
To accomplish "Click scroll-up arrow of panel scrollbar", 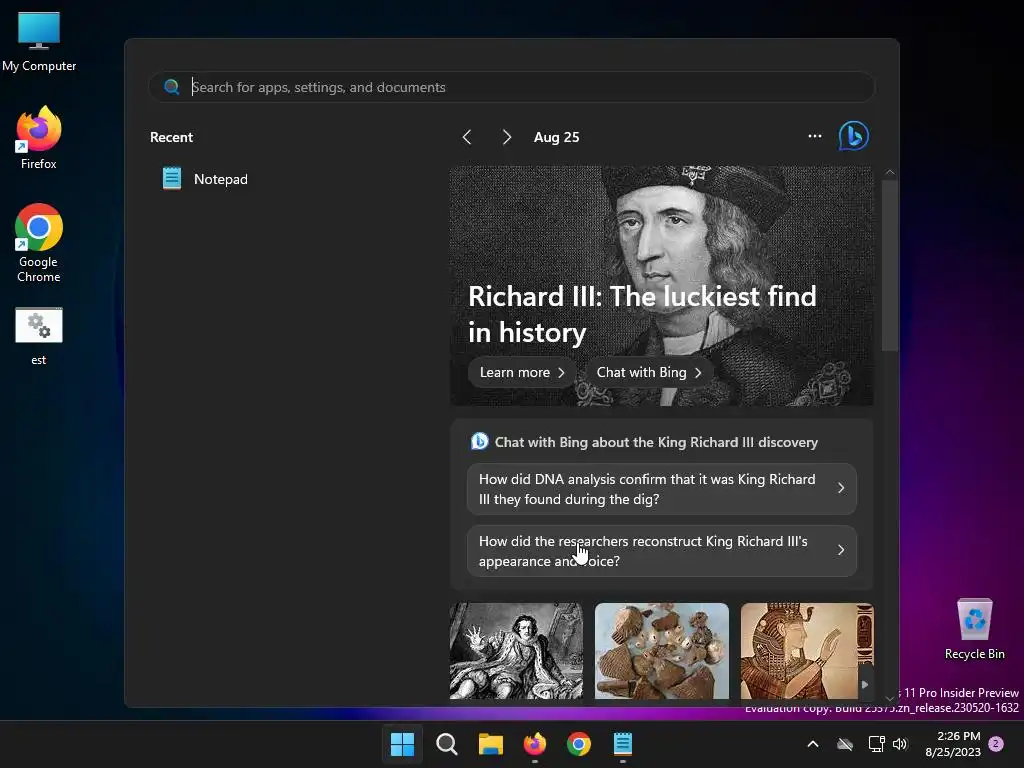I will (889, 172).
